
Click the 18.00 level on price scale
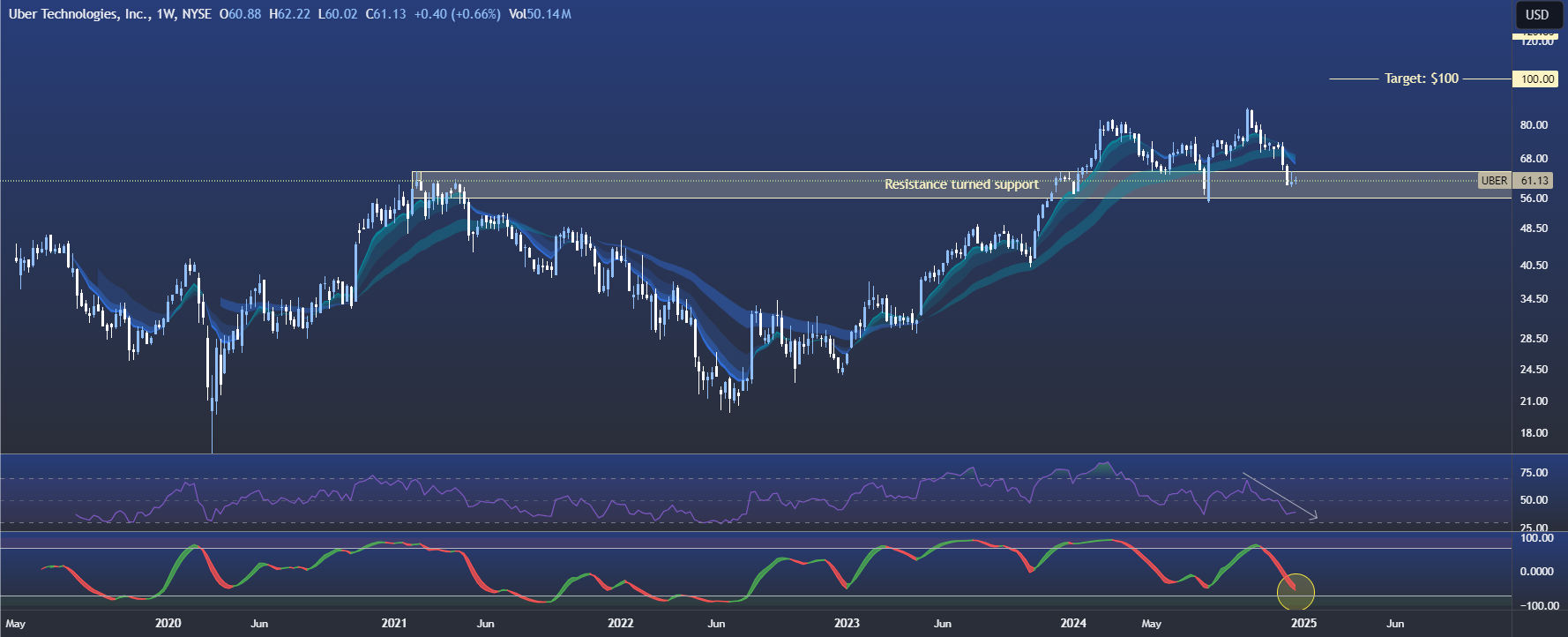point(1534,433)
